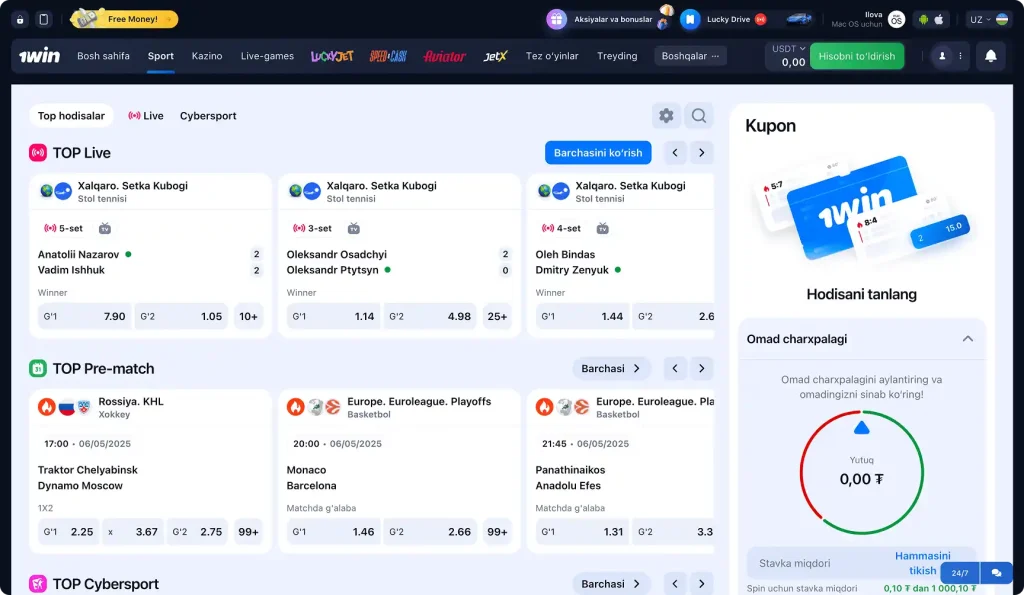Open the Free Money! promo

coord(125,19)
